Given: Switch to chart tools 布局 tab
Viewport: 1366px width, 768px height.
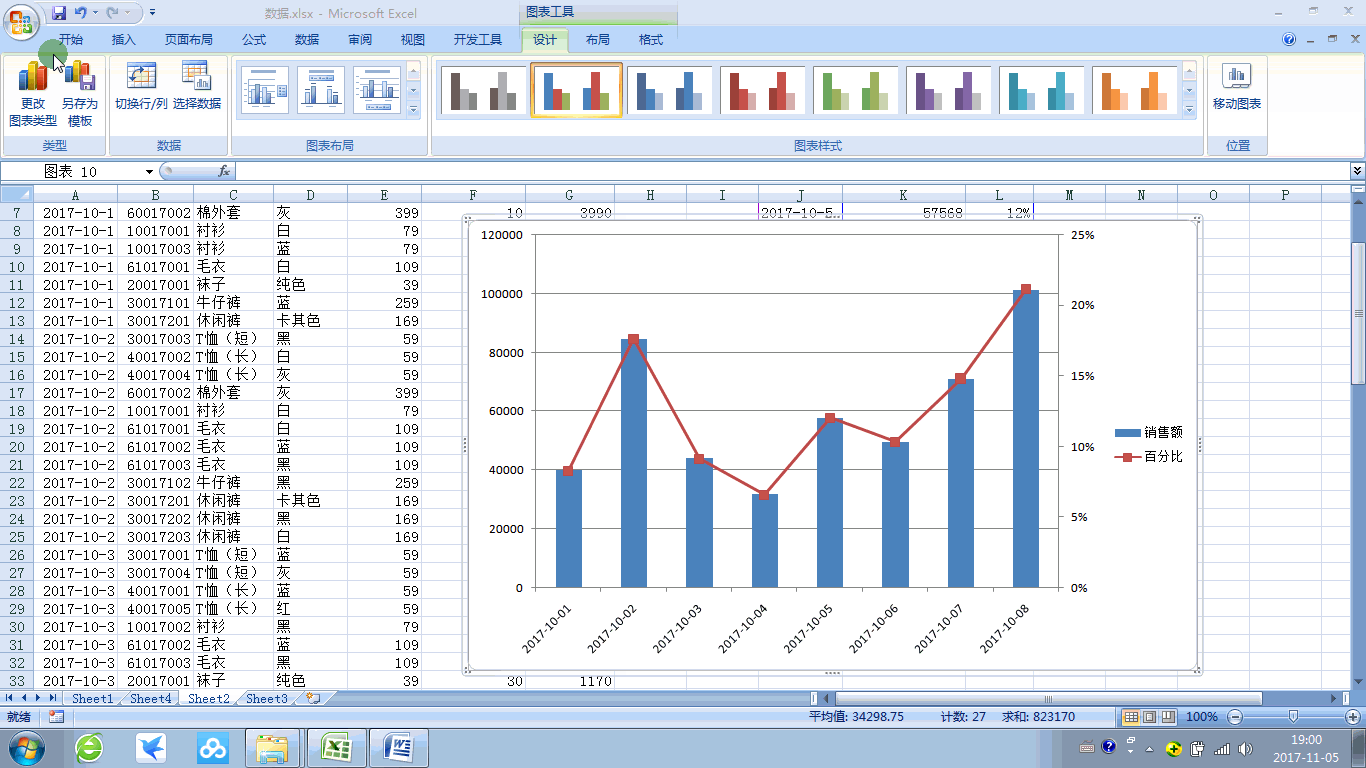Looking at the screenshot, I should (598, 40).
